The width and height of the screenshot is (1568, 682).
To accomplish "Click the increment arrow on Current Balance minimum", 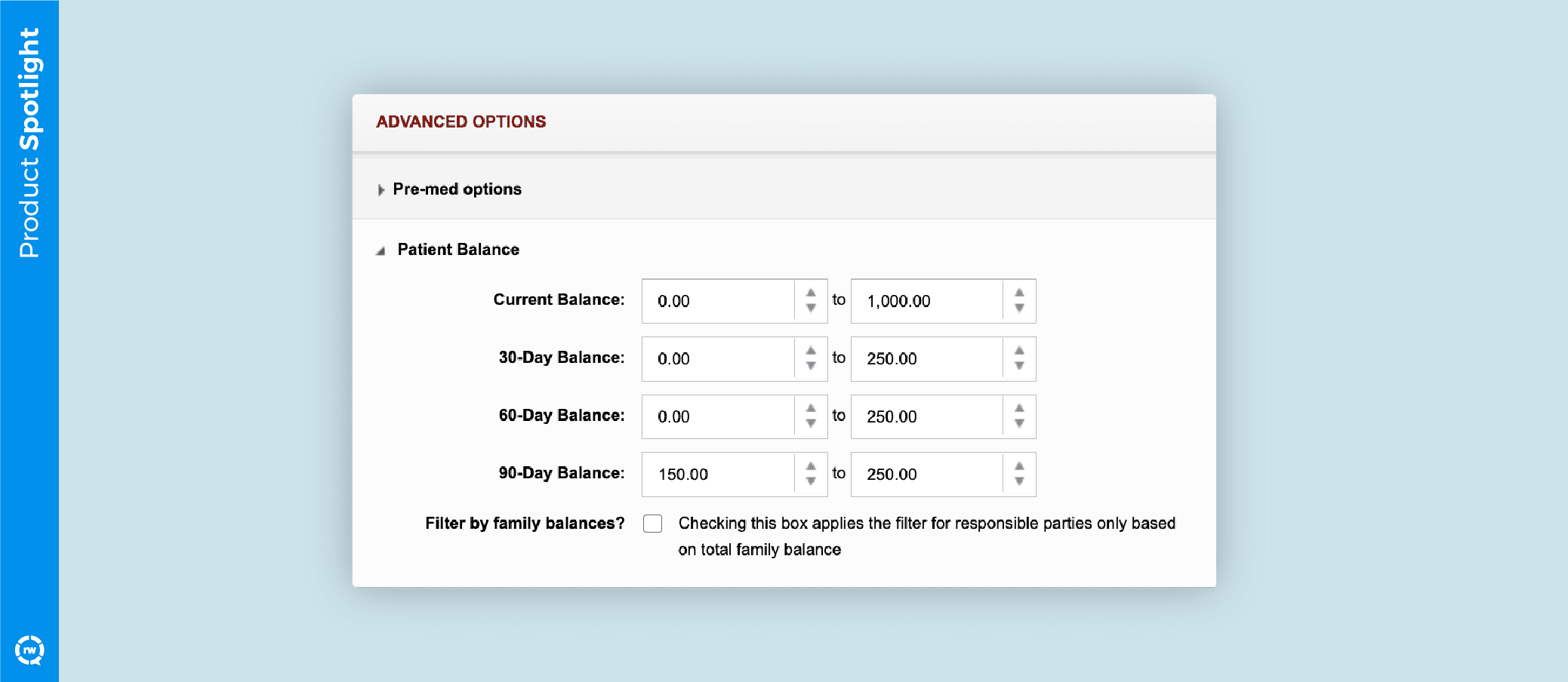I will pos(809,294).
